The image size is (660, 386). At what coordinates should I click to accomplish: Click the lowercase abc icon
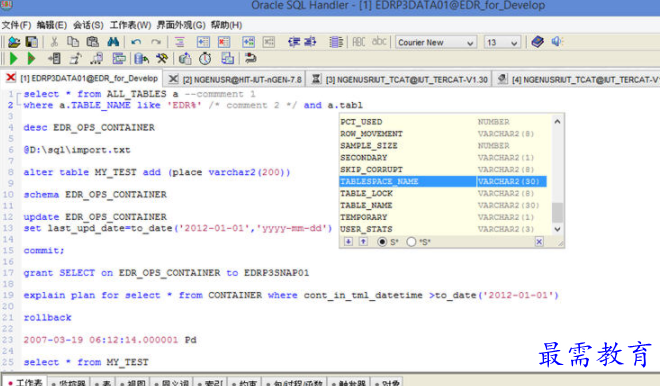(x=379, y=41)
